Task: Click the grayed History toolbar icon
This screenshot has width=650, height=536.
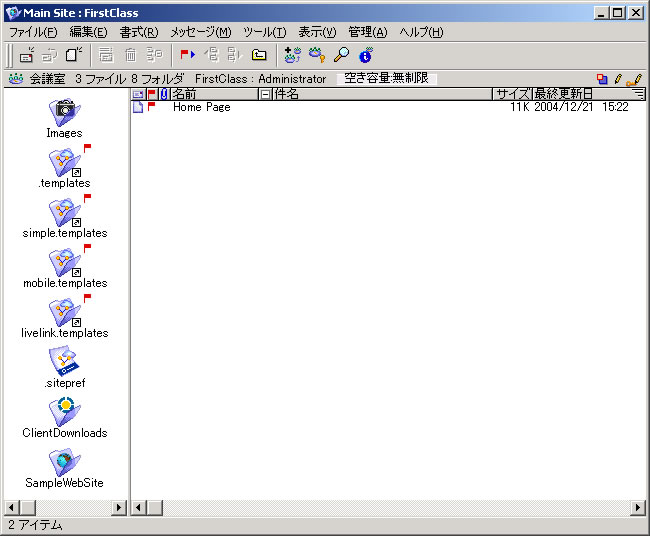Action: [x=155, y=55]
